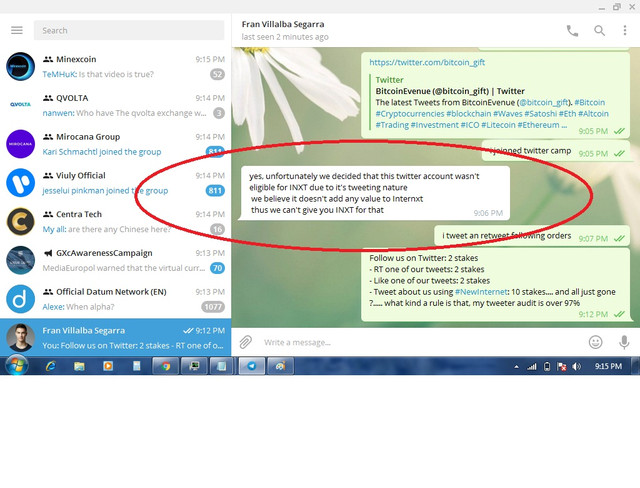The width and height of the screenshot is (640, 488).
Task: Search within this conversation
Action: (x=599, y=31)
